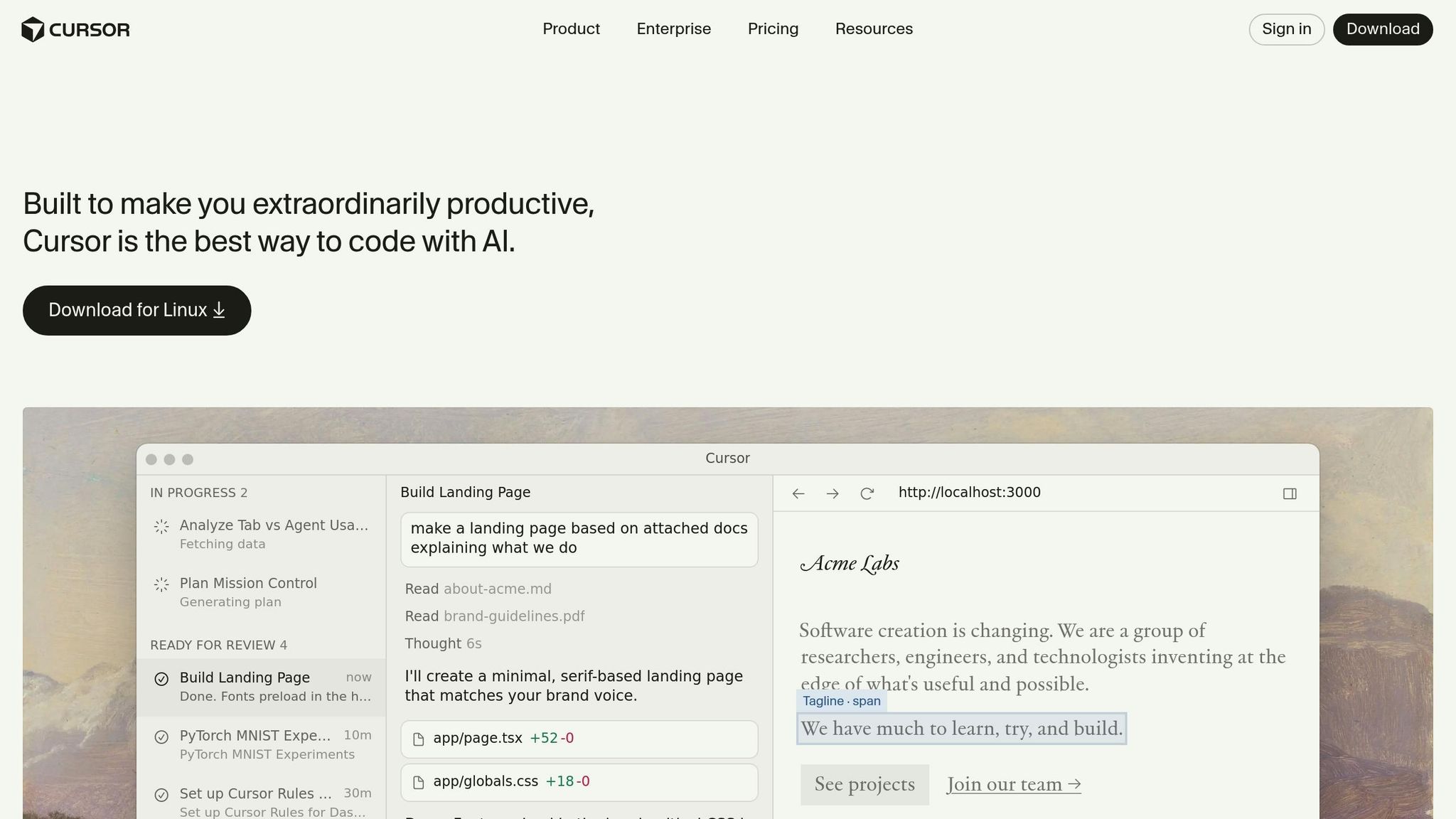The image size is (1456, 819).
Task: Click the forward arrow in the preview browser
Action: pyautogui.click(x=832, y=493)
